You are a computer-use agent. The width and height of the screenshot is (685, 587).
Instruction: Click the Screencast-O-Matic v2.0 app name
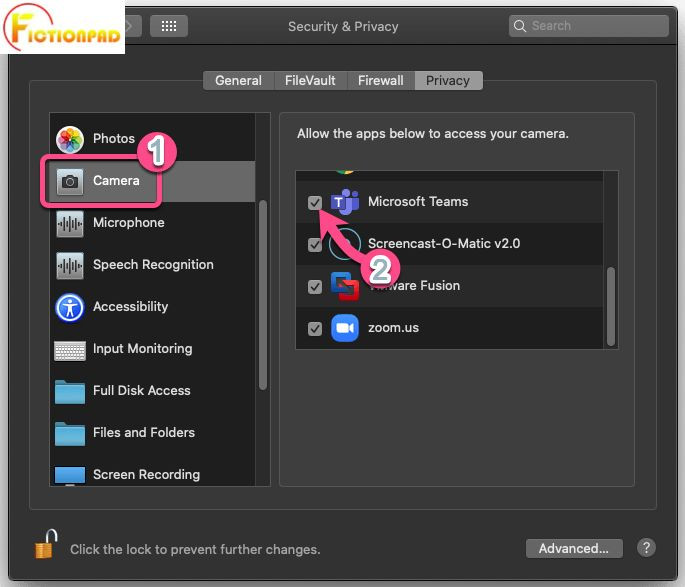(444, 243)
